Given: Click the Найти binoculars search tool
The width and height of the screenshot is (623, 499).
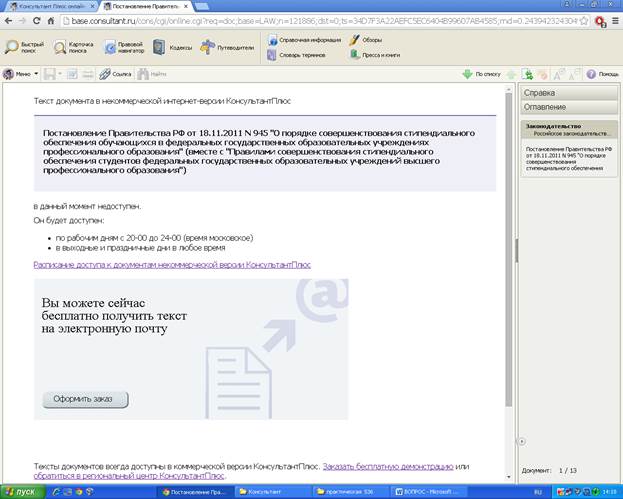Looking at the screenshot, I should pyautogui.click(x=151, y=74).
